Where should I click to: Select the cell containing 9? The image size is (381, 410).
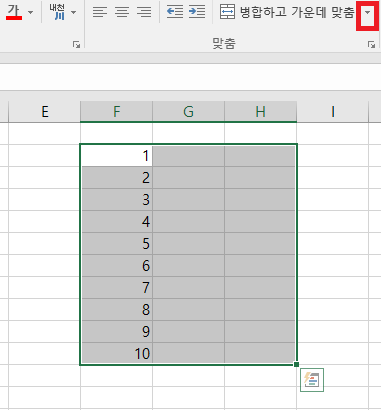(x=116, y=332)
